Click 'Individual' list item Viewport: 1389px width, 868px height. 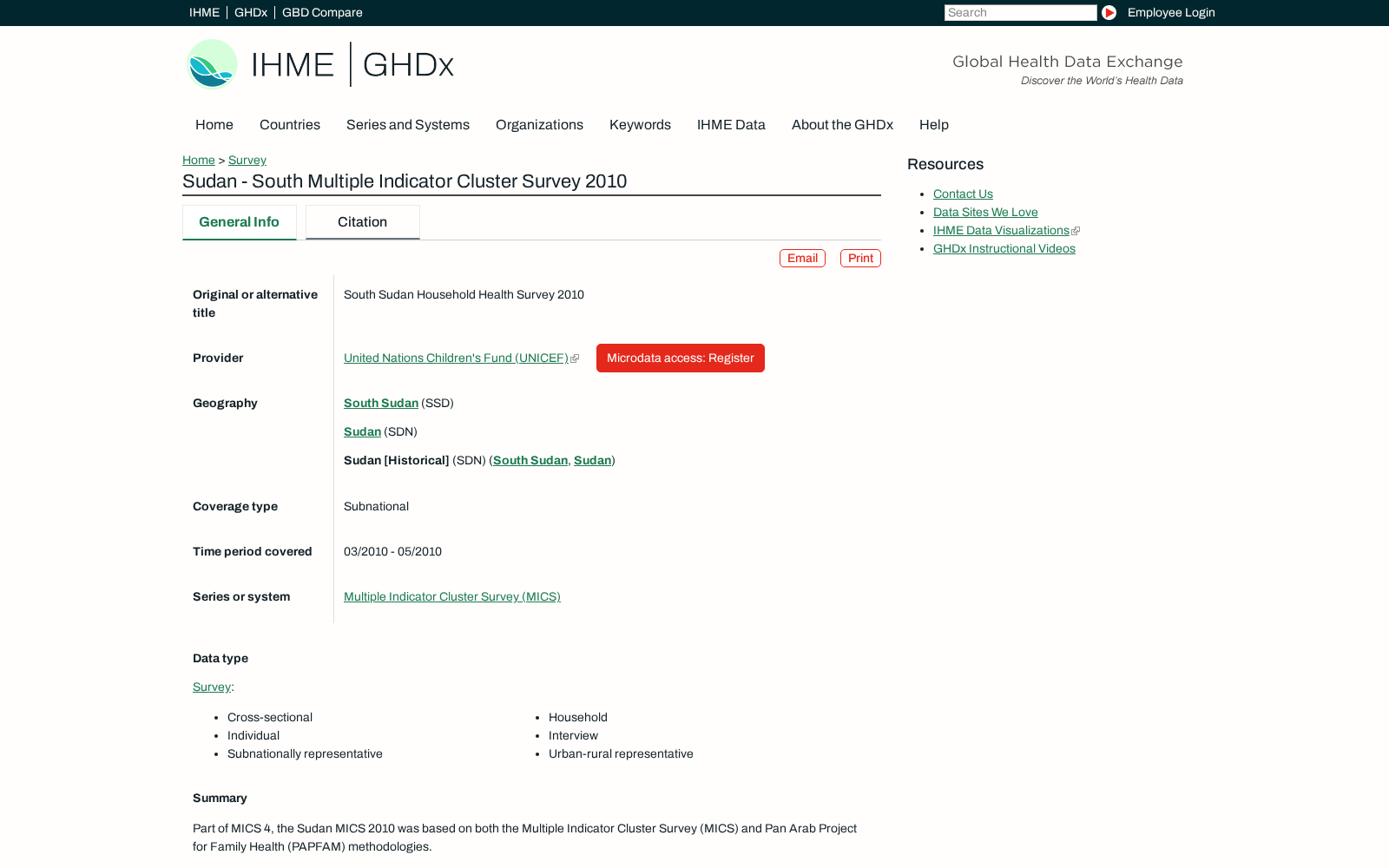253,736
